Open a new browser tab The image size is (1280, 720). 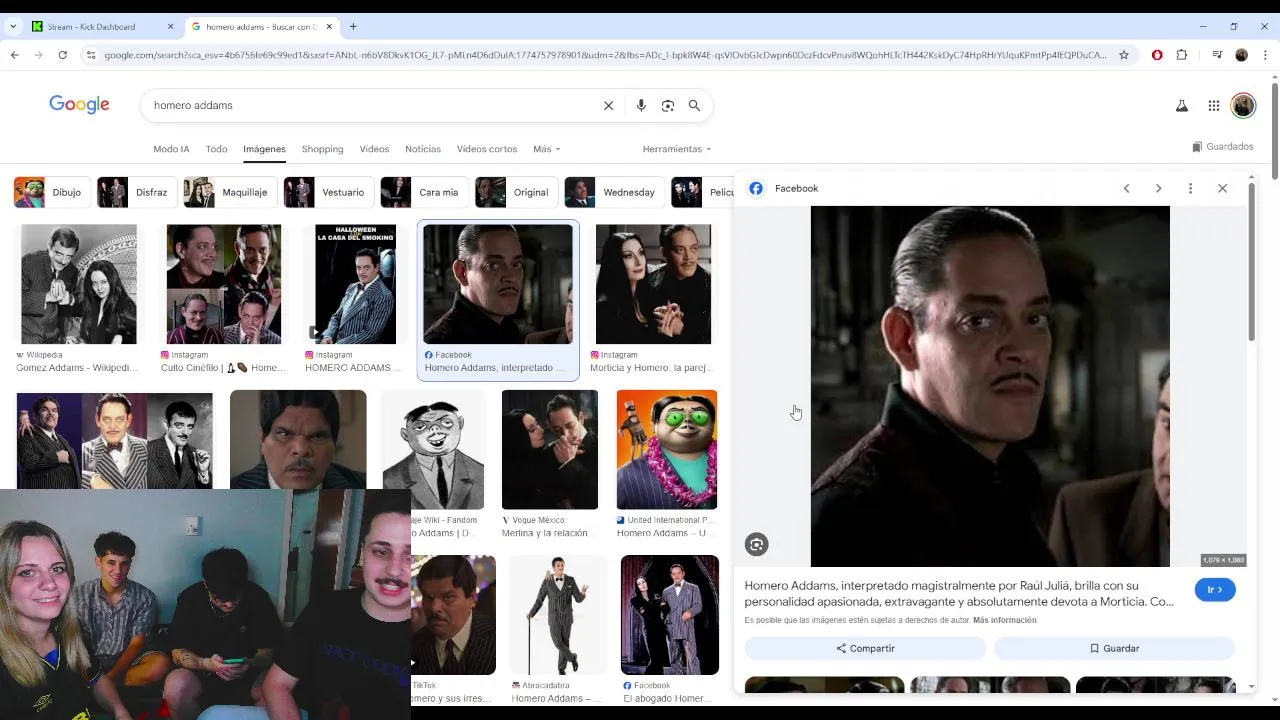(353, 27)
